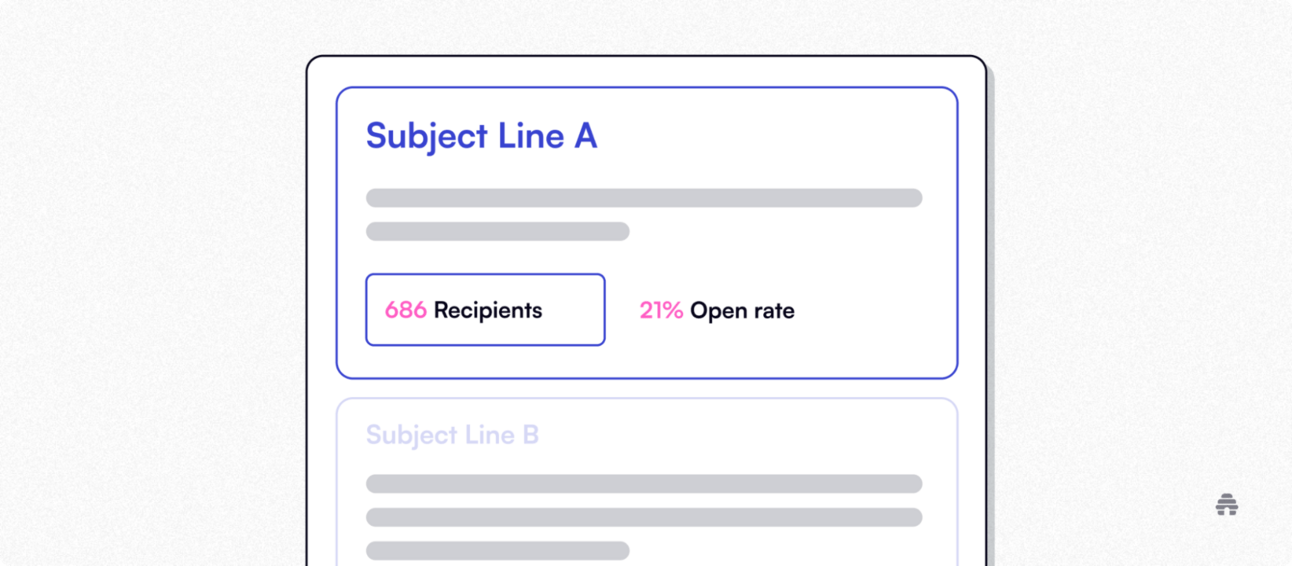This screenshot has width=1292, height=566.
Task: Select the Open rate label
Action: point(742,310)
